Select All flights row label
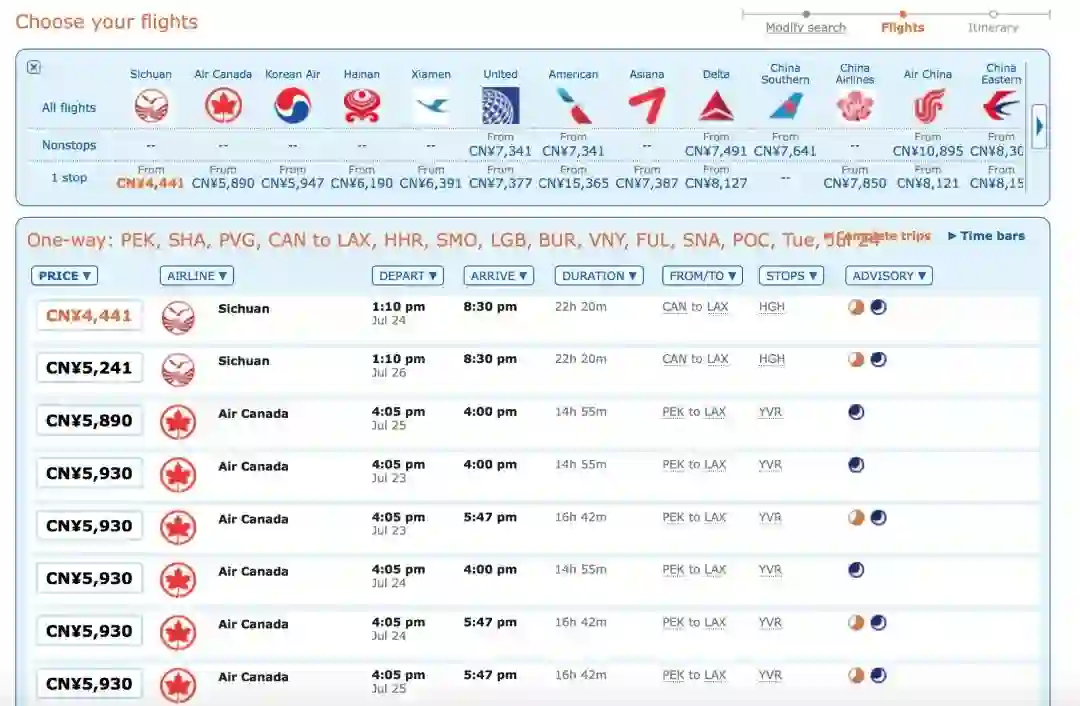1080x706 pixels. [x=69, y=107]
